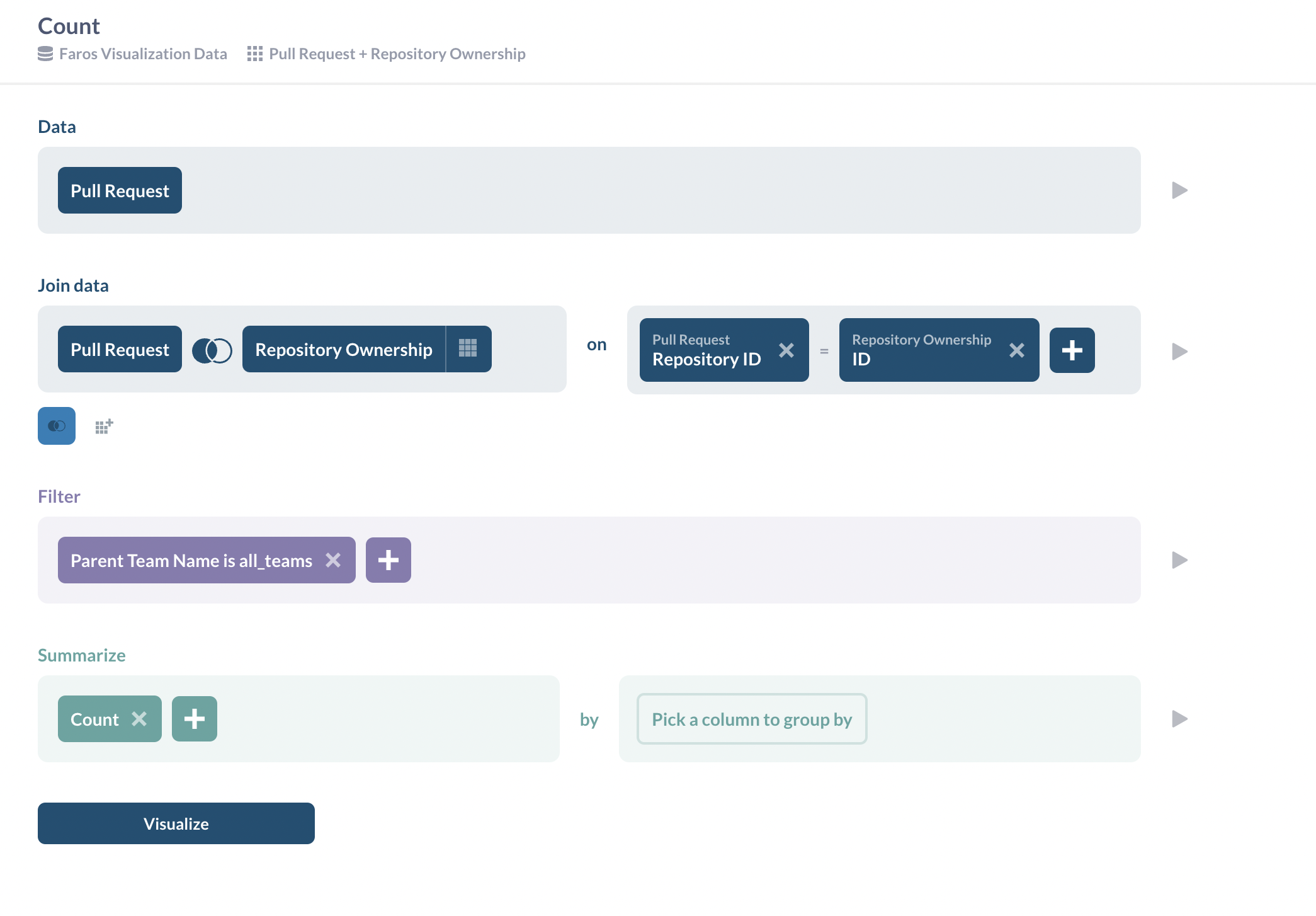Viewport: 1316px width, 916px height.
Task: Click Pick a column to group by
Action: 751,719
